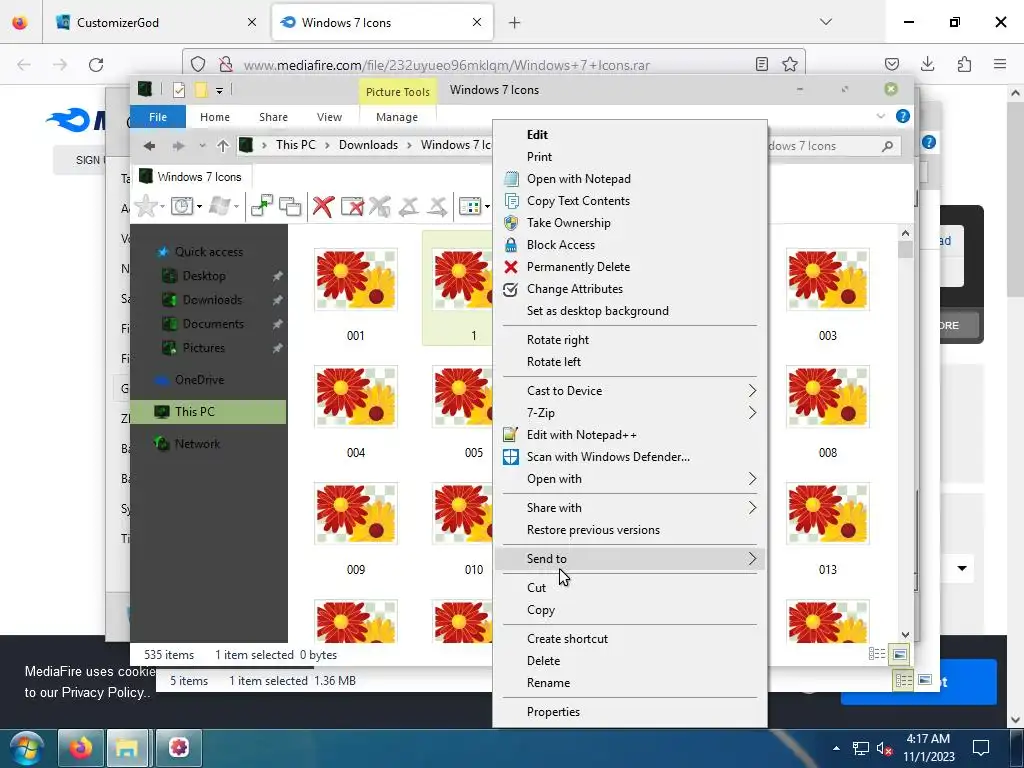Open Explorer help question mark icon
The width and height of the screenshot is (1024, 768).
(903, 116)
